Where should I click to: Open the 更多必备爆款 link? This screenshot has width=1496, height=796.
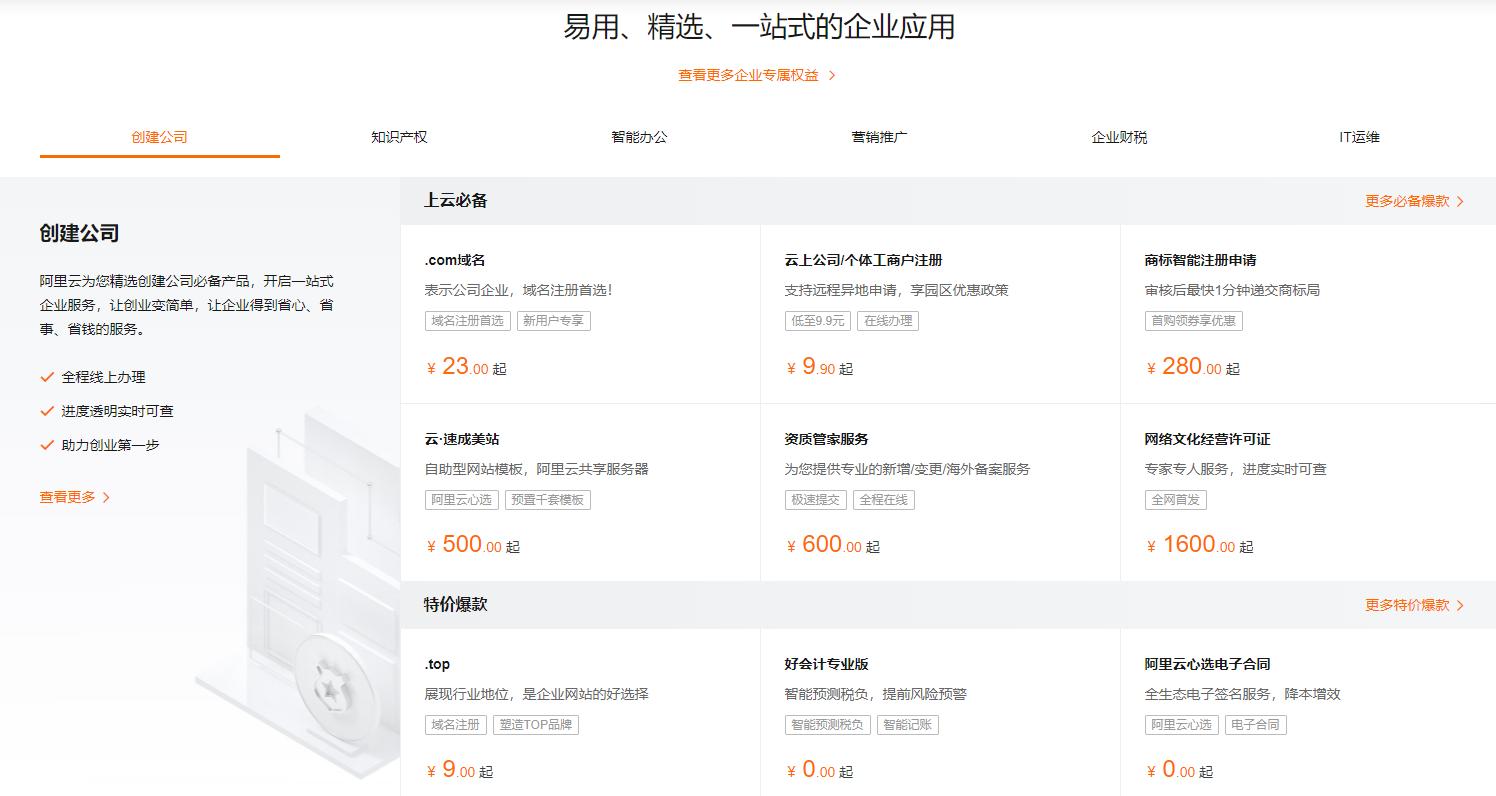(x=1407, y=201)
